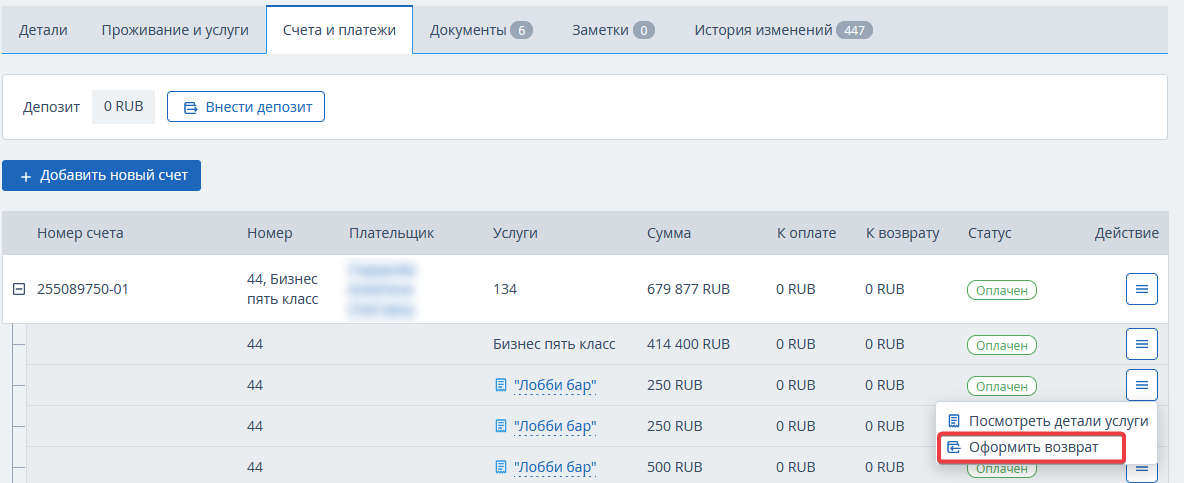Open action menu for first 250 RUB Лобби бар row
Image resolution: width=1184 pixels, height=483 pixels.
[1142, 385]
